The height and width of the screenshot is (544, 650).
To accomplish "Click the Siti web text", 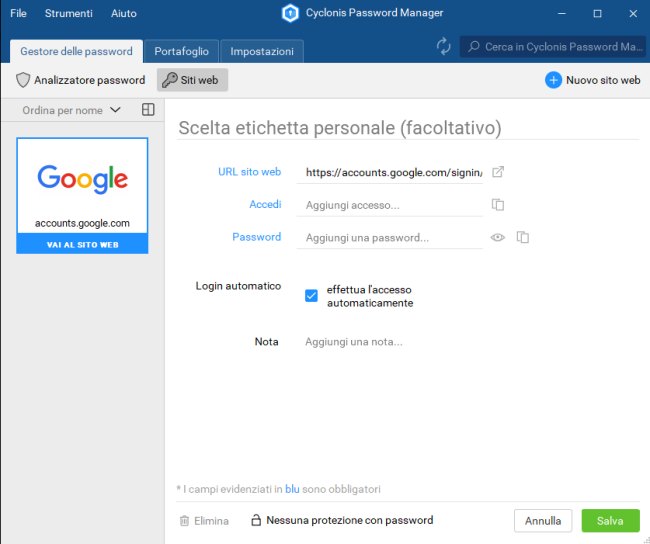I will pos(199,80).
